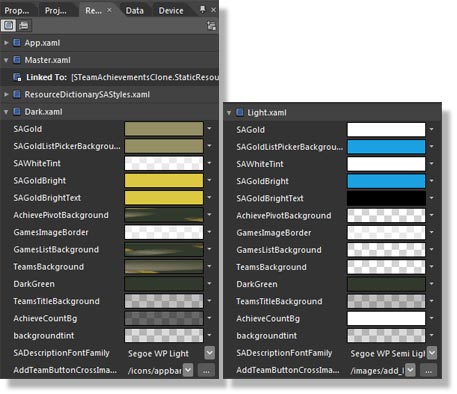The height and width of the screenshot is (394, 457).
Task: Switch to the Projects tab
Action: [56, 11]
